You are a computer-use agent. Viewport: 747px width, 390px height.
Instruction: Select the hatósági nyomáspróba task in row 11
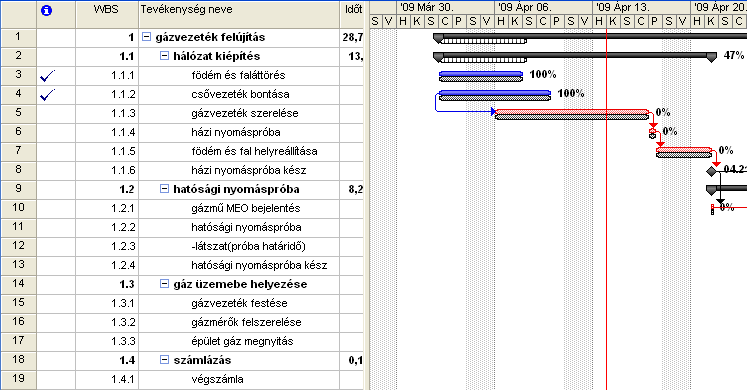click(x=246, y=227)
